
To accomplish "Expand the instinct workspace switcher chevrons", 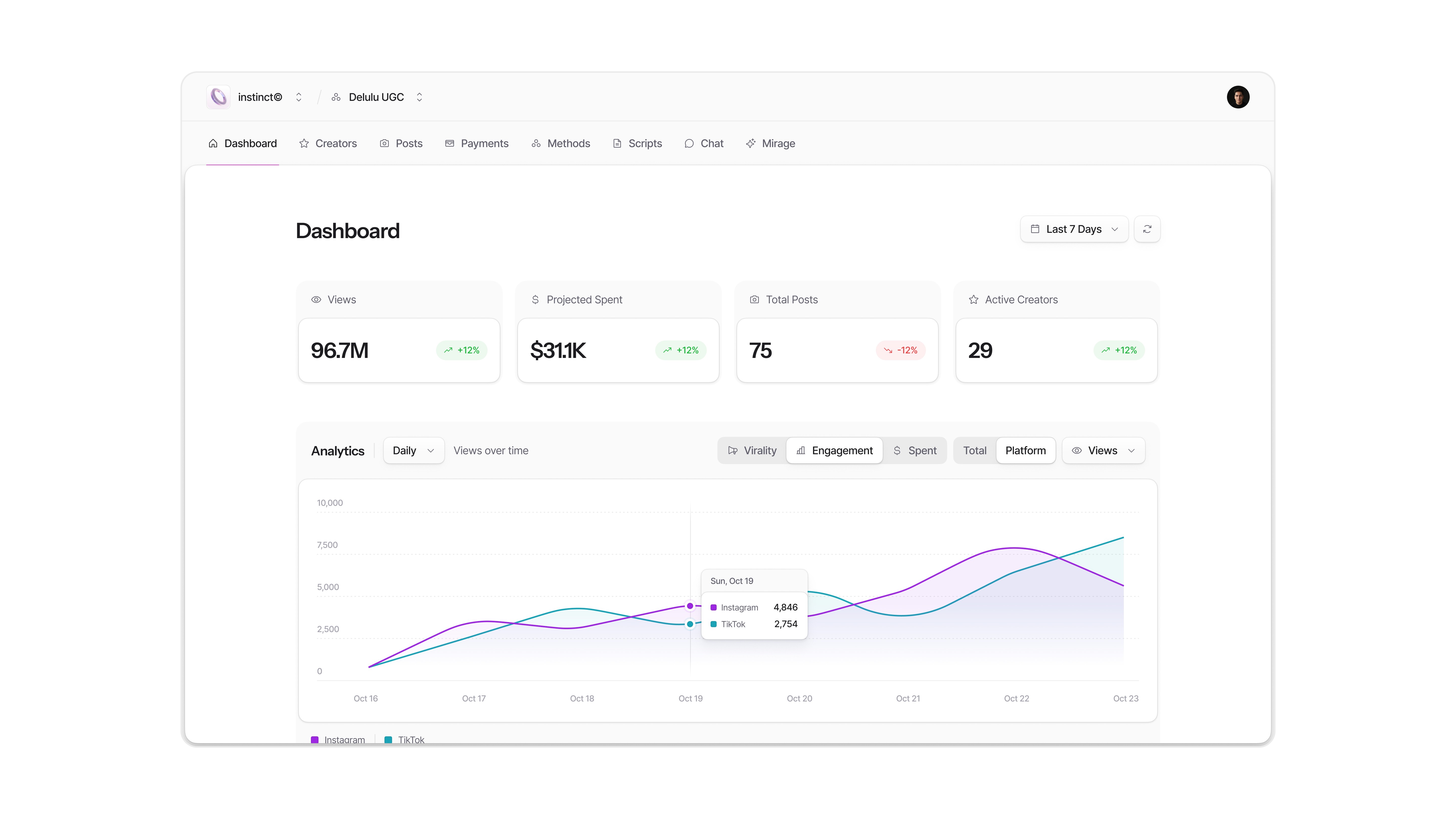I will 299,97.
